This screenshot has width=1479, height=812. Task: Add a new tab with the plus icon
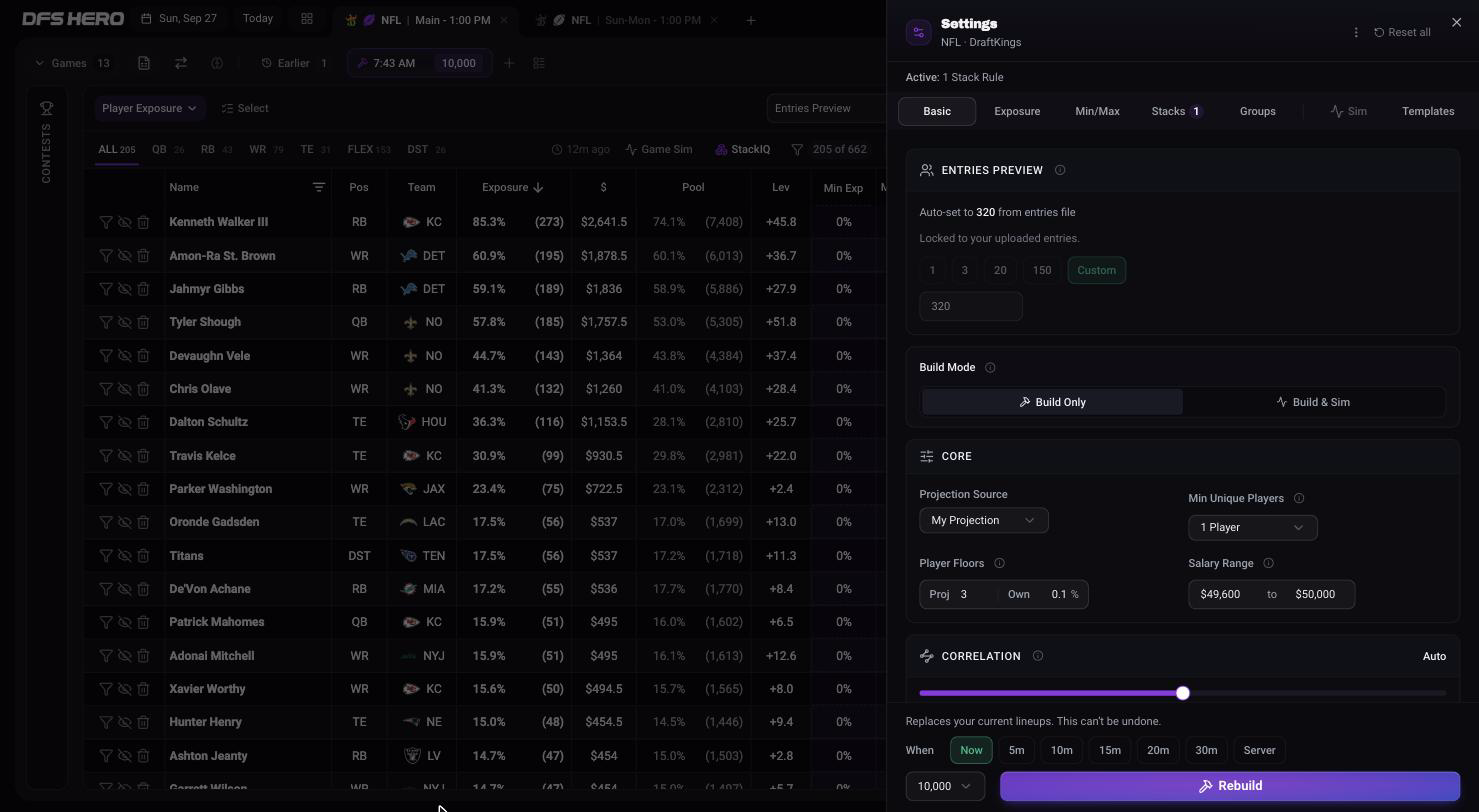(x=751, y=20)
